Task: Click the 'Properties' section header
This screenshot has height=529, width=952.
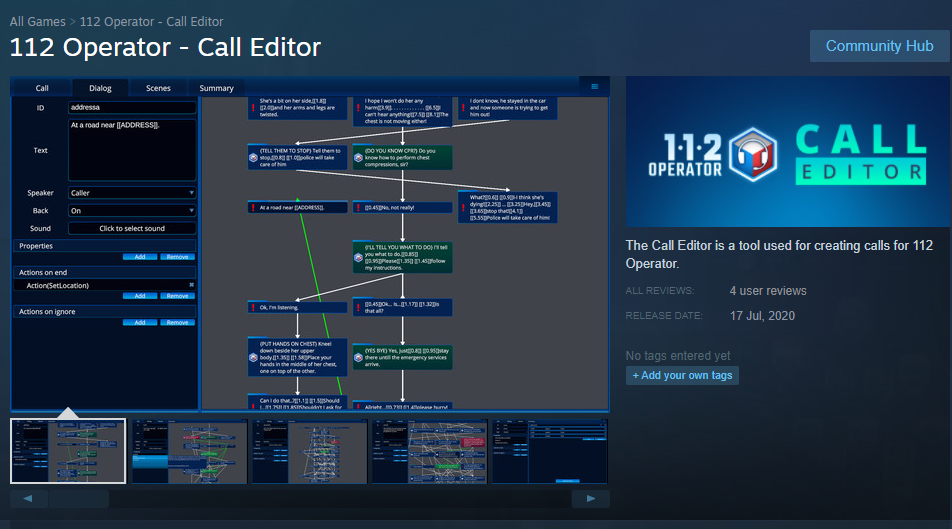Action: (104, 246)
